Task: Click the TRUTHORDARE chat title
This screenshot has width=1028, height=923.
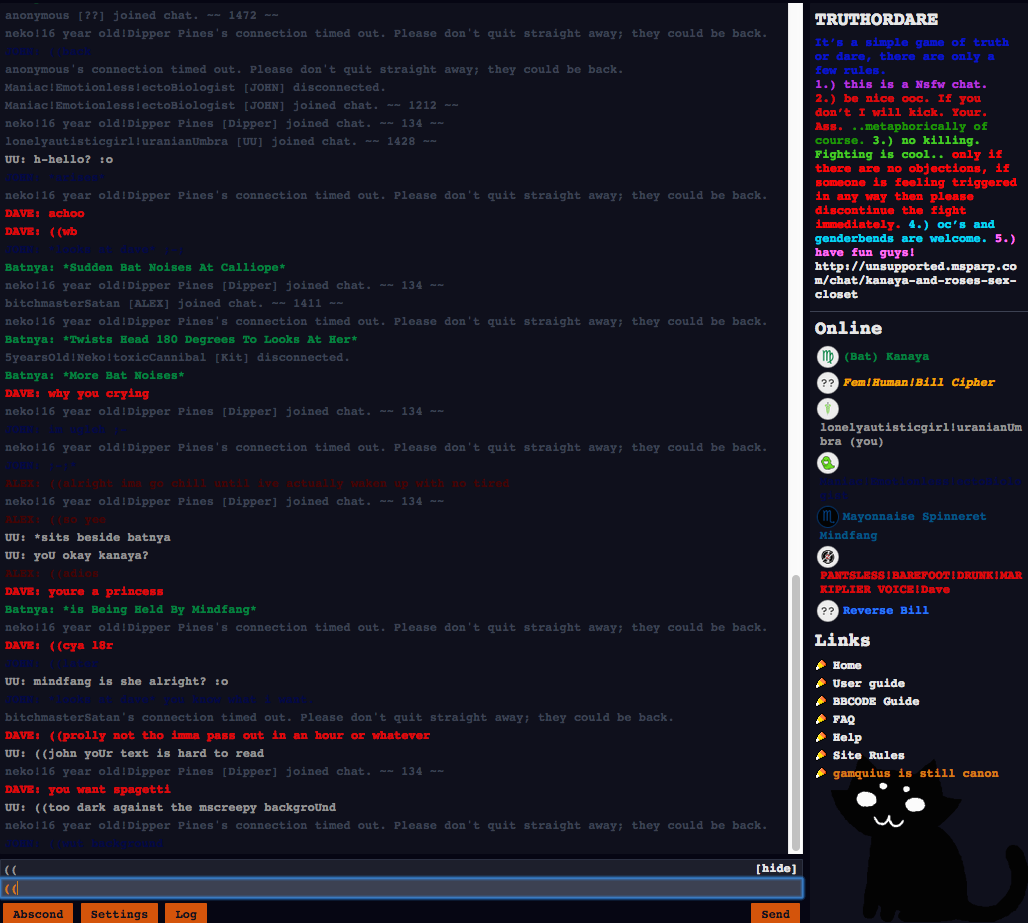Action: point(876,20)
